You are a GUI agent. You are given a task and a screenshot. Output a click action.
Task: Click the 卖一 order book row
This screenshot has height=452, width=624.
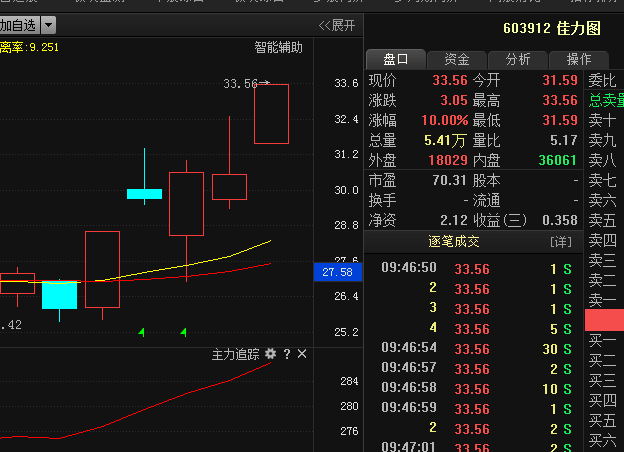(x=604, y=300)
